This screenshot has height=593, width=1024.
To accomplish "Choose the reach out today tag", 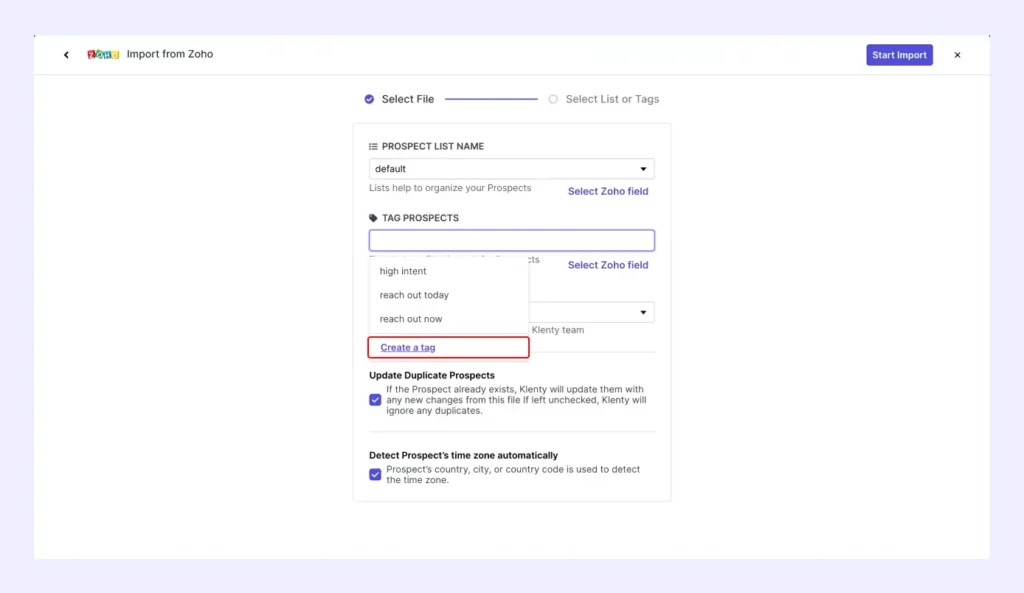I will tap(414, 295).
